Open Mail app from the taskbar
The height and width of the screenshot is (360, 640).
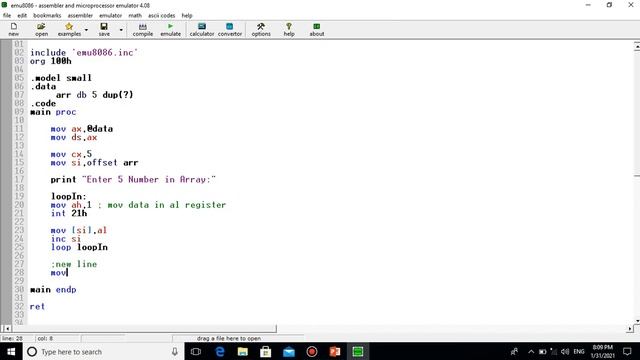pos(289,351)
